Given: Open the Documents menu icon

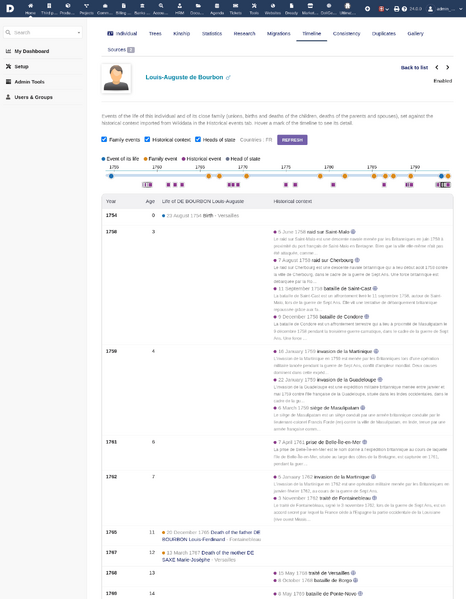Looking at the screenshot, I should (198, 6).
